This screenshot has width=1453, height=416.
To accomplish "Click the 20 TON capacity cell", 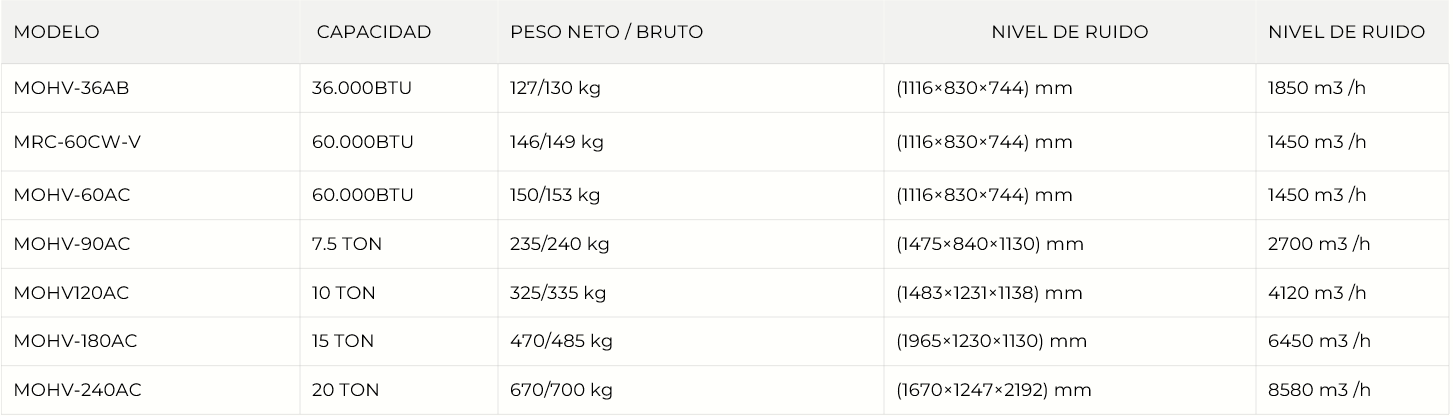I will click(346, 390).
